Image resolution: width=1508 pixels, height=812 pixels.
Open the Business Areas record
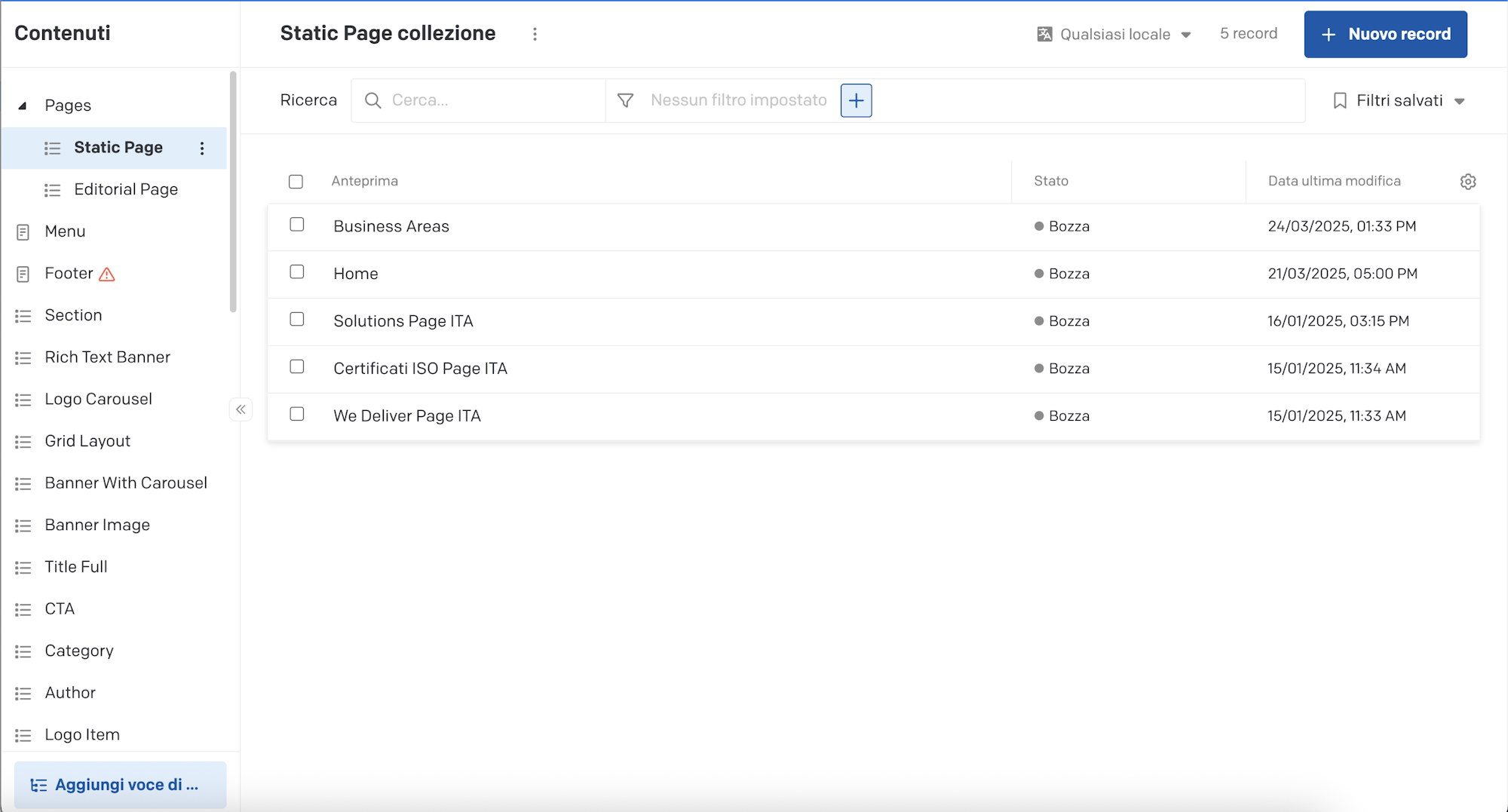[391, 226]
